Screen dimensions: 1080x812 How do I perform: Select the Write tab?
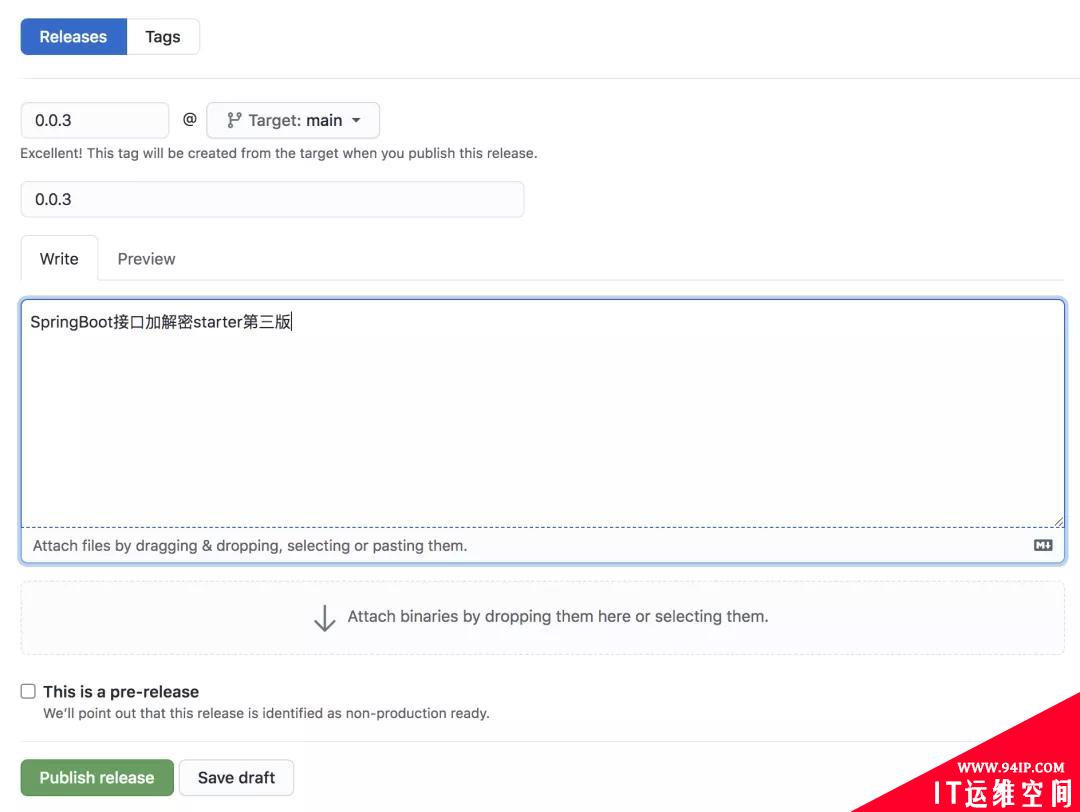59,259
